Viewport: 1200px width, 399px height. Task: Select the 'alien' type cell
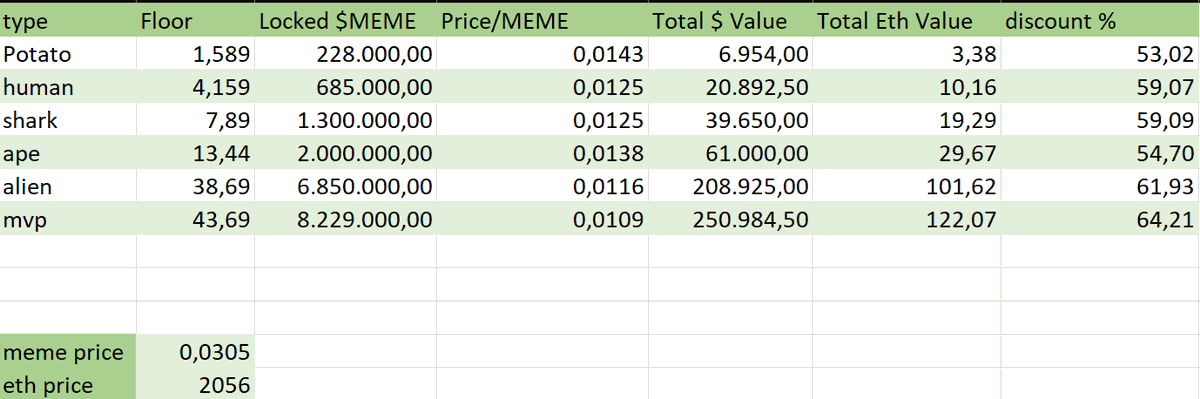(68, 186)
